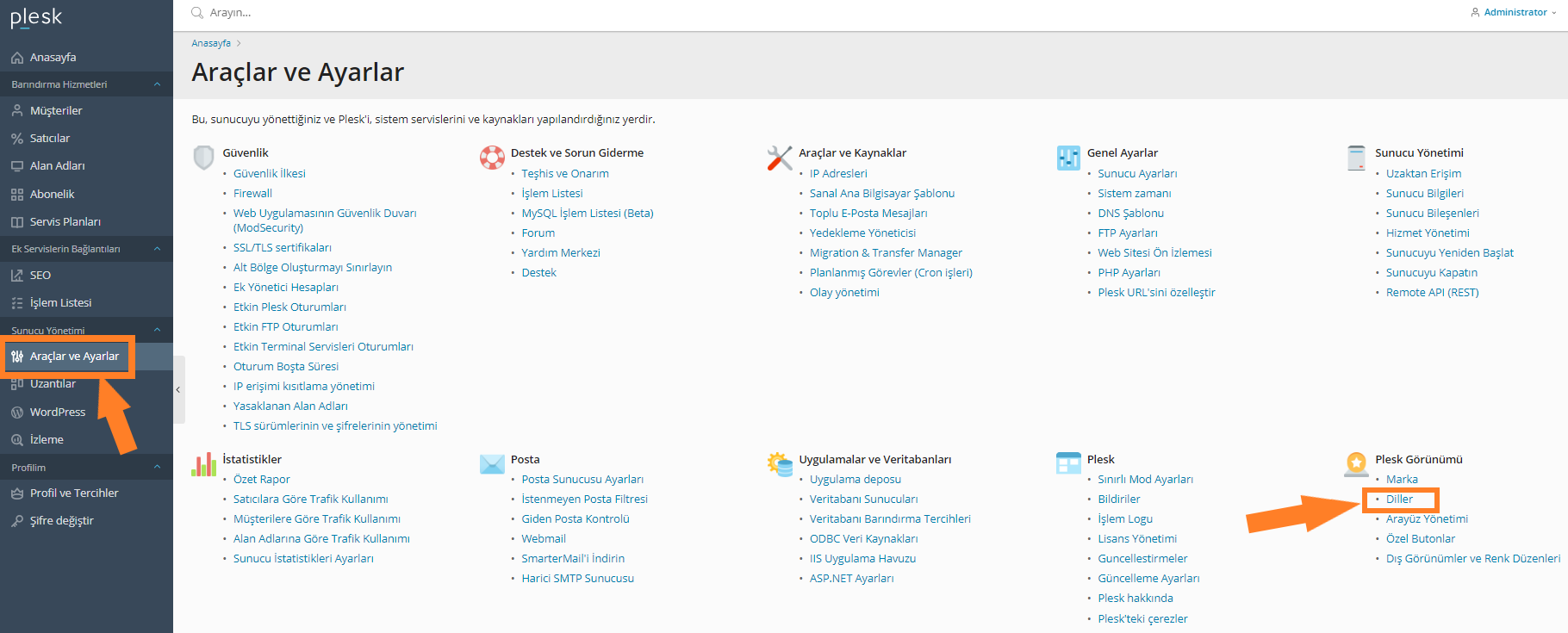The width and height of the screenshot is (1568, 633).
Task: Click the Şifre değiştir key icon
Action: (17, 521)
